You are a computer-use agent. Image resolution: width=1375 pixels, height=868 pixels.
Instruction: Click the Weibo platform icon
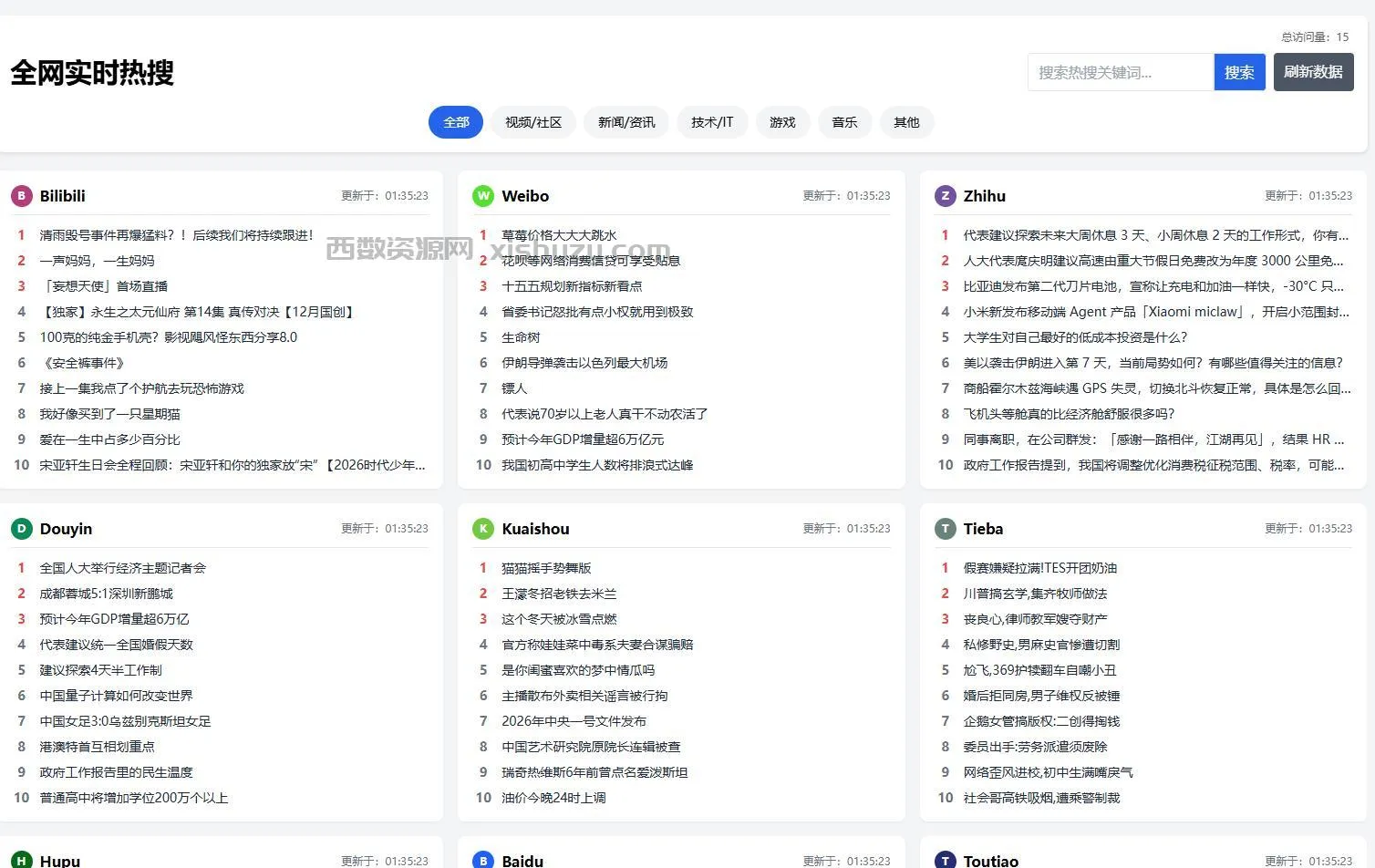(482, 195)
